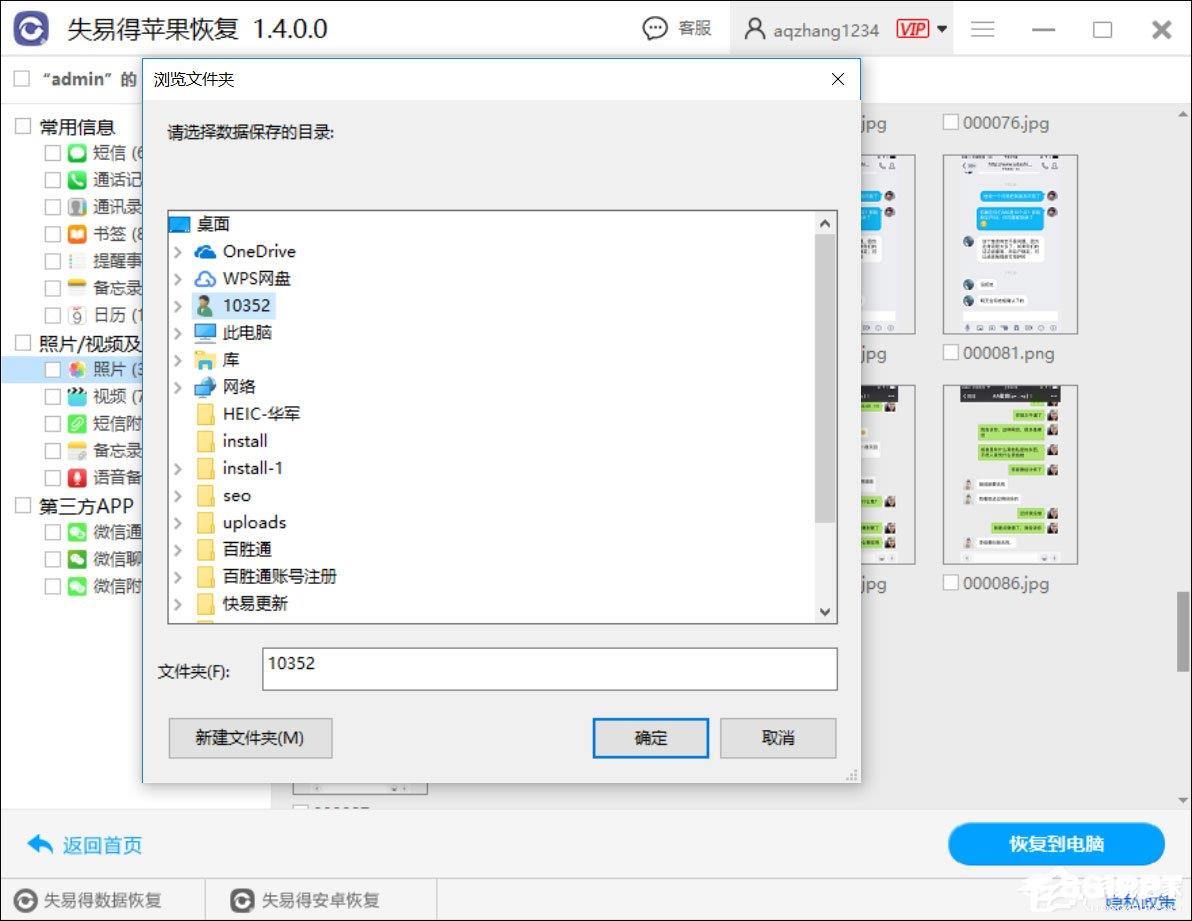The image size is (1192, 921).
Task: Select the 快易更新 folder
Action: tap(255, 604)
